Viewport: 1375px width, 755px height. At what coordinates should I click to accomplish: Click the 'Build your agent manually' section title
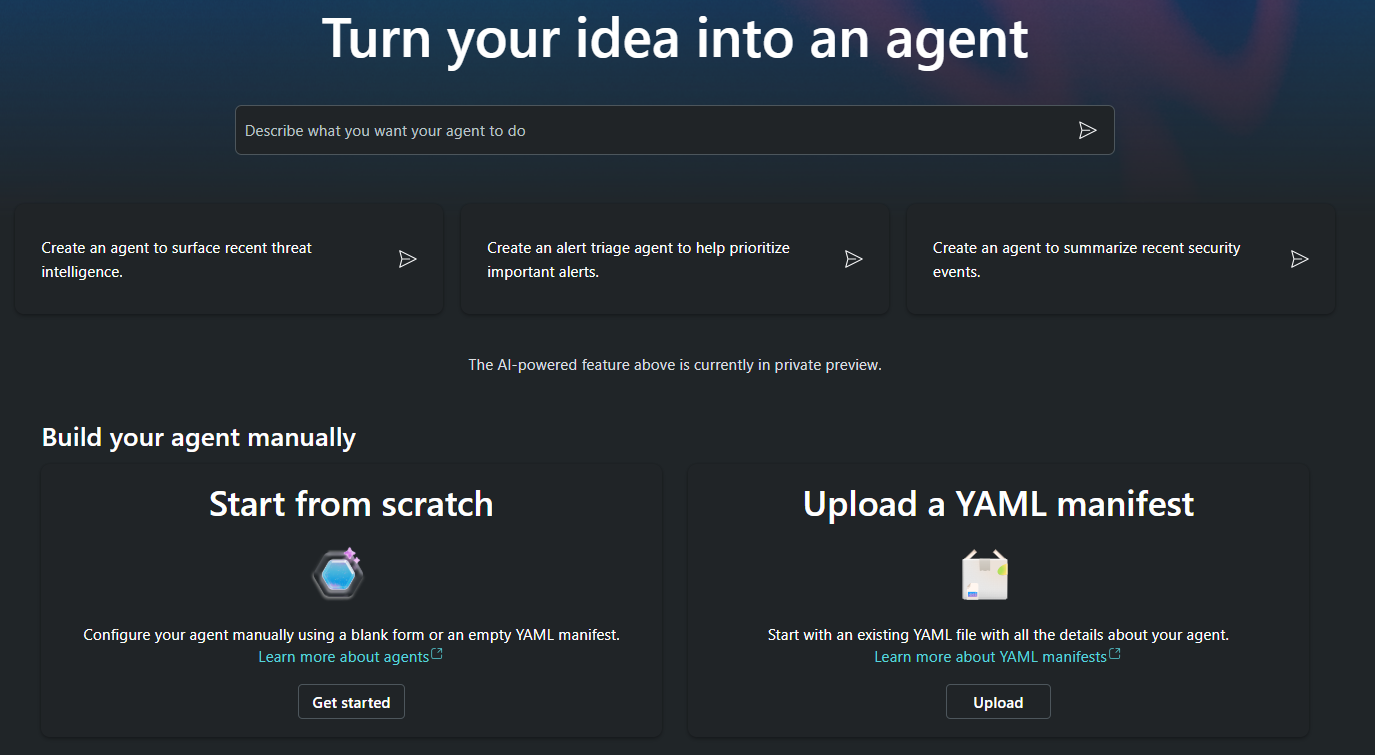[199, 438]
